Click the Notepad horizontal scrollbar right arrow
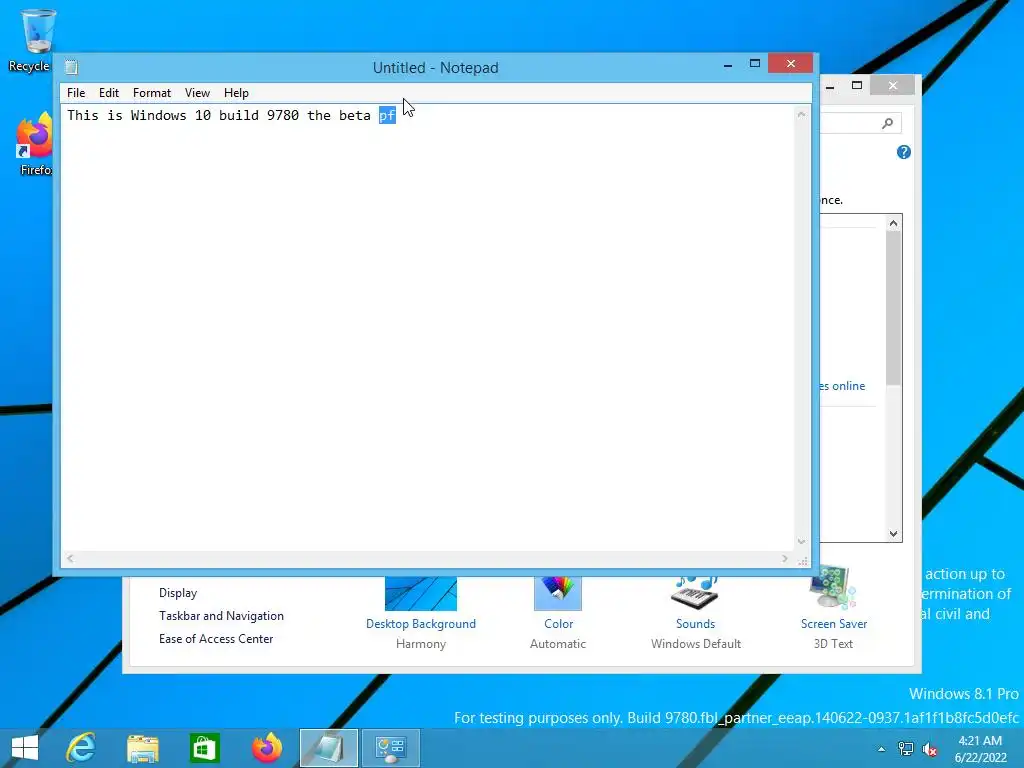Screen dimensions: 1024x768 click(x=784, y=558)
